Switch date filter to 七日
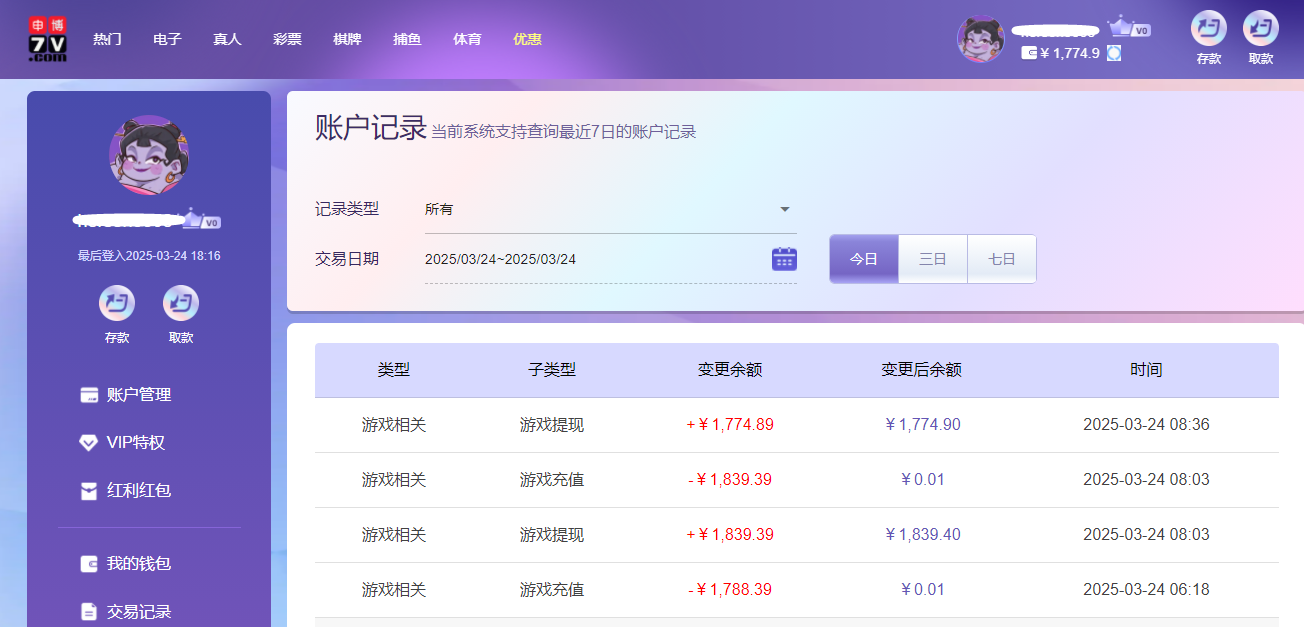This screenshot has height=627, width=1304. [x=1001, y=258]
